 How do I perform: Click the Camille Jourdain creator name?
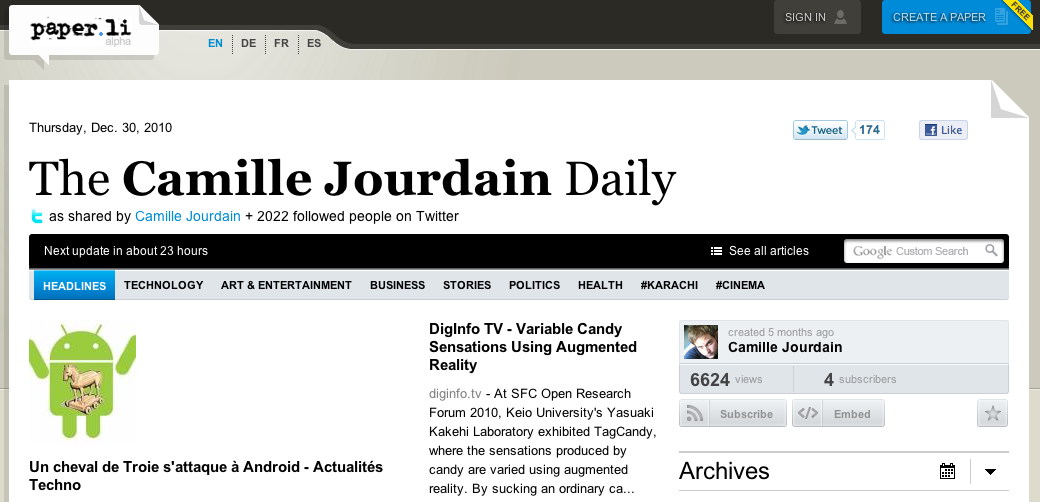pos(785,347)
